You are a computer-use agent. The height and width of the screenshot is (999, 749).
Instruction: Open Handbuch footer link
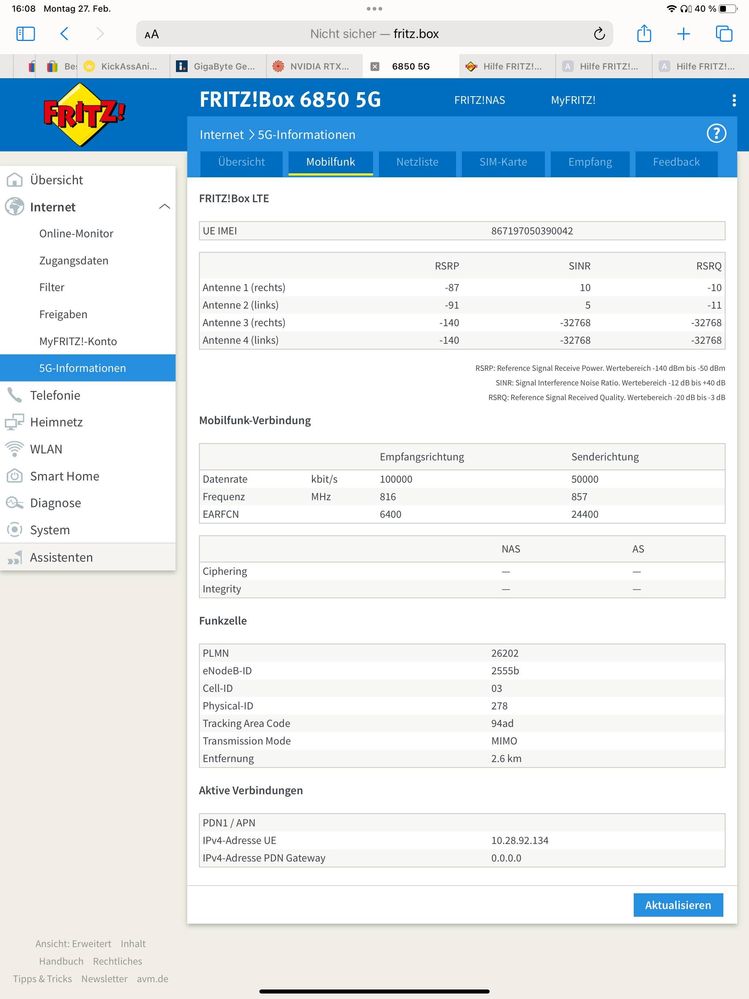61,961
